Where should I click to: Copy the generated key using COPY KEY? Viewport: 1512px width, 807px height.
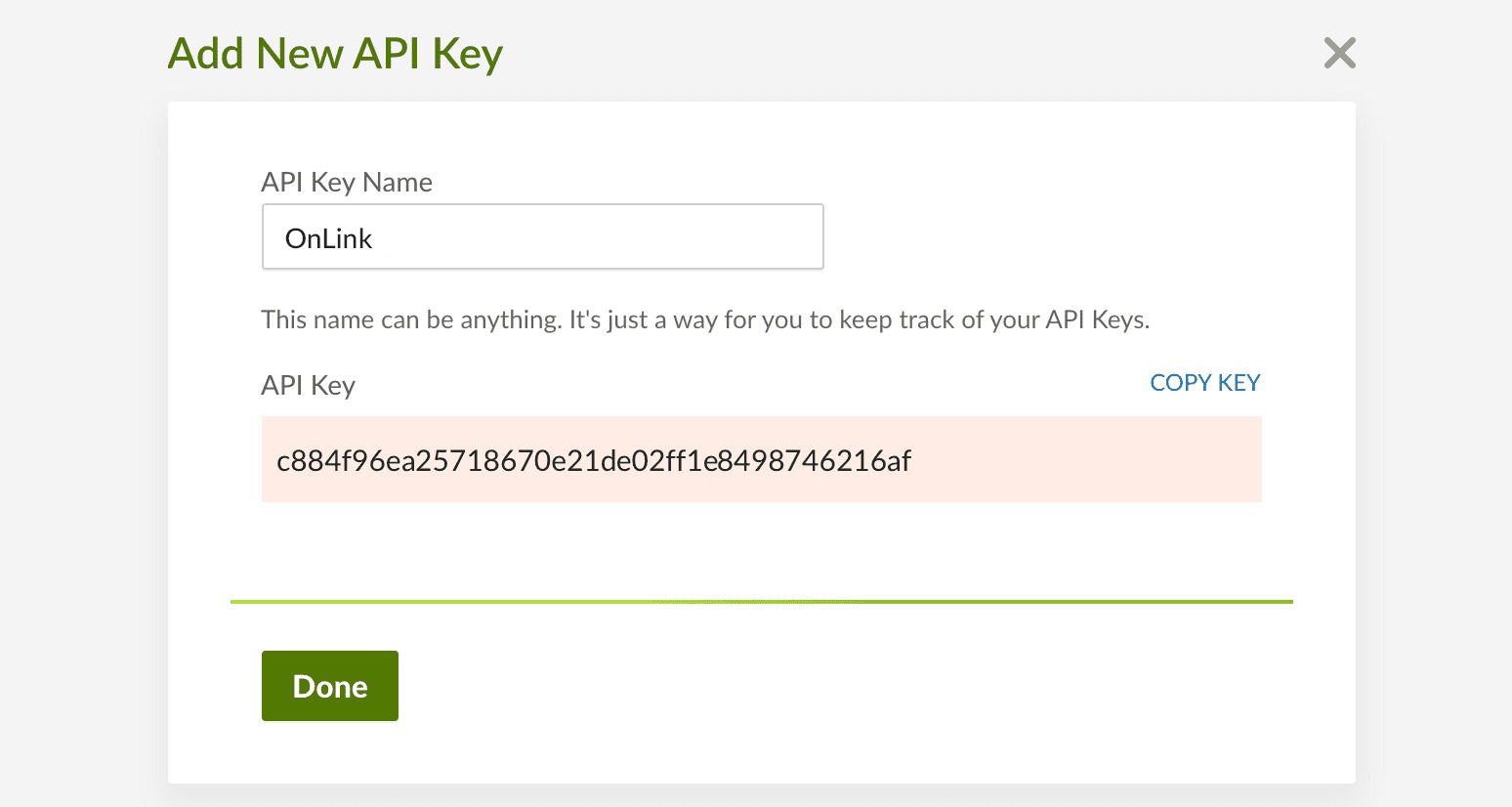point(1204,382)
